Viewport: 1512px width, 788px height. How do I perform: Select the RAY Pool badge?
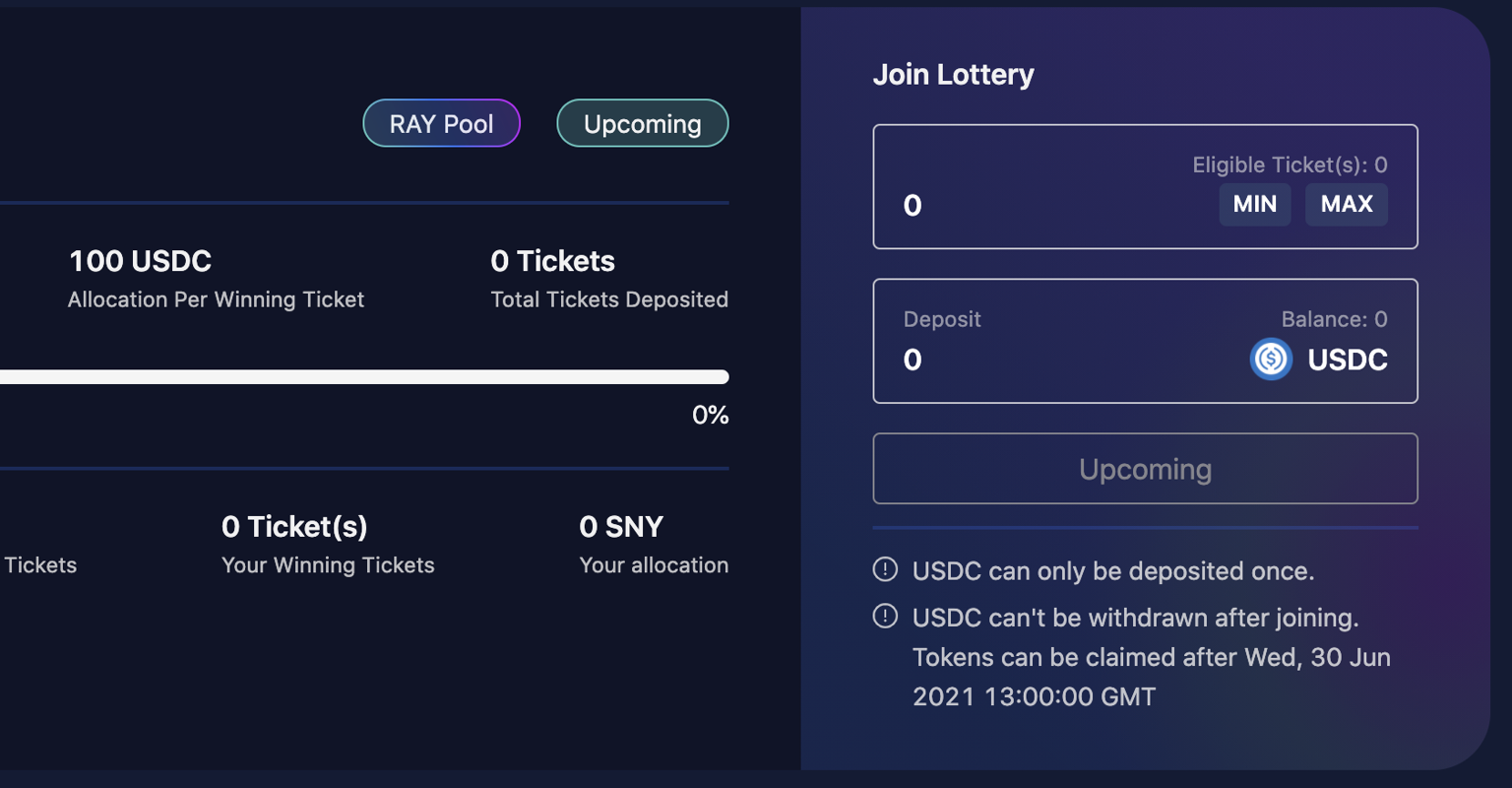(x=441, y=124)
